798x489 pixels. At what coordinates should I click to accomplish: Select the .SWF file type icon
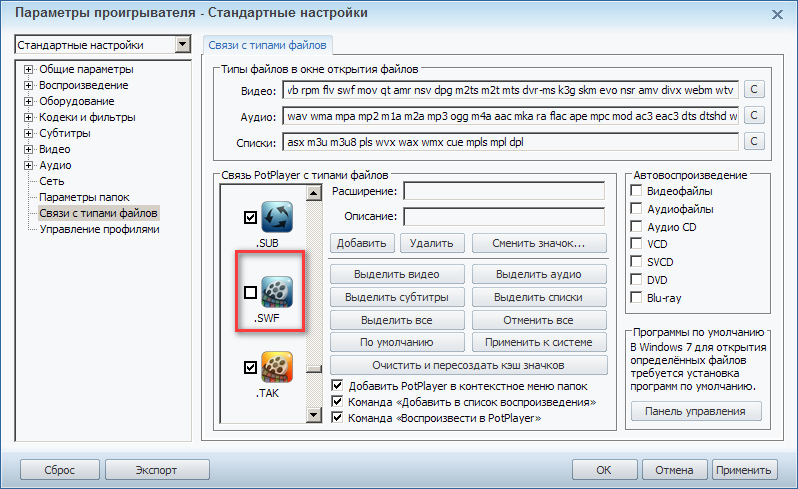[x=275, y=291]
